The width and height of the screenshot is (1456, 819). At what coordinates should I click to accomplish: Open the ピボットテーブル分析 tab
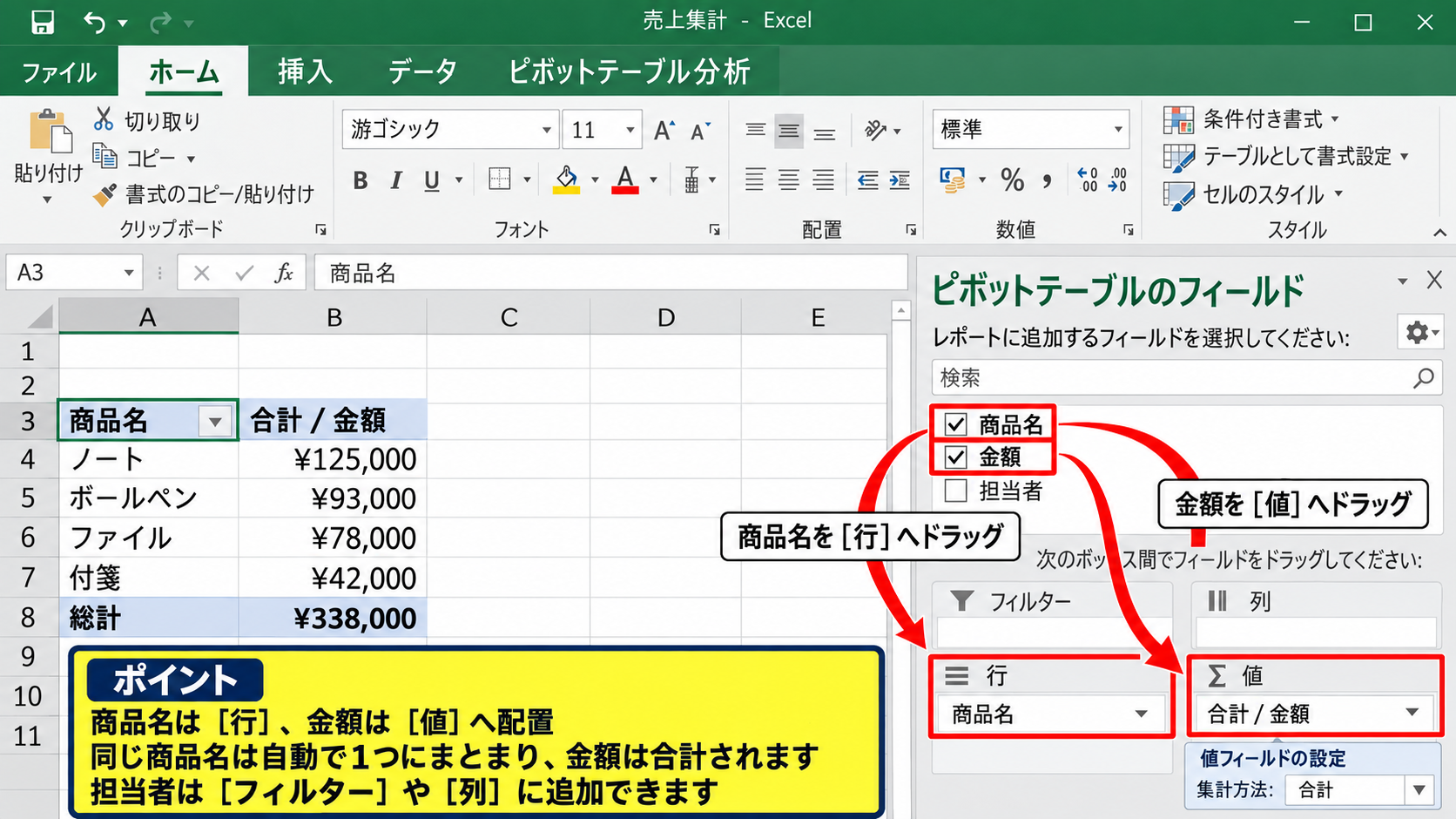629,71
